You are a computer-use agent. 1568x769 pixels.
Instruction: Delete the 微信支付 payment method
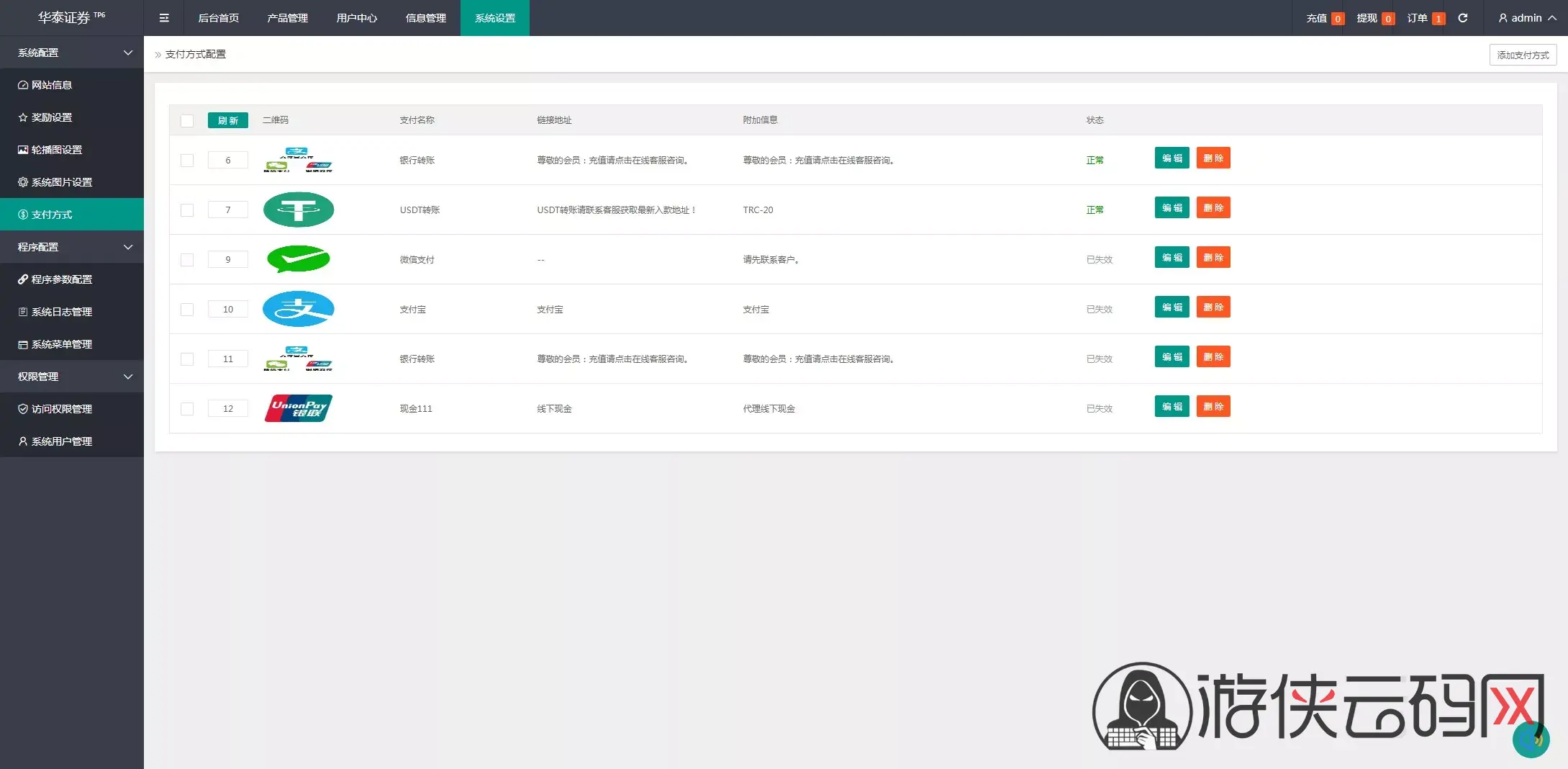1213,257
